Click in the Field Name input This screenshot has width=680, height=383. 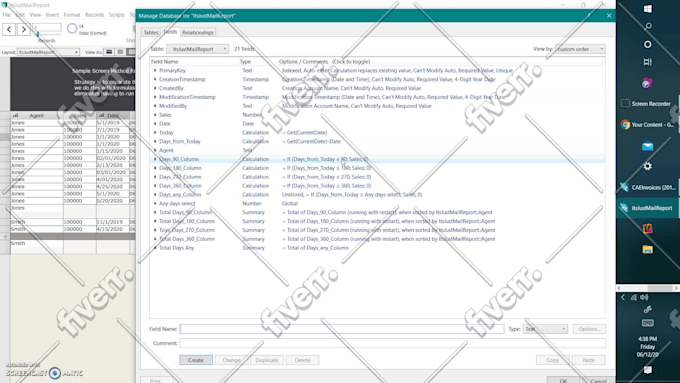click(342, 329)
